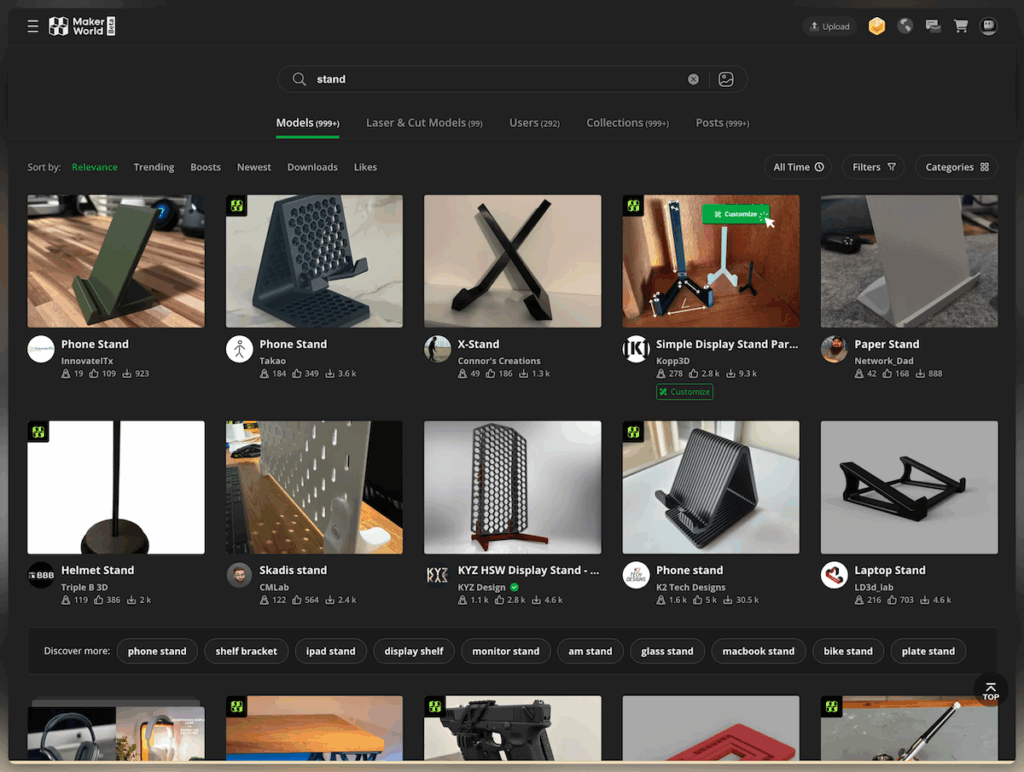Open the Laptop Stand model thumbnail
1024x772 pixels.
click(909, 487)
